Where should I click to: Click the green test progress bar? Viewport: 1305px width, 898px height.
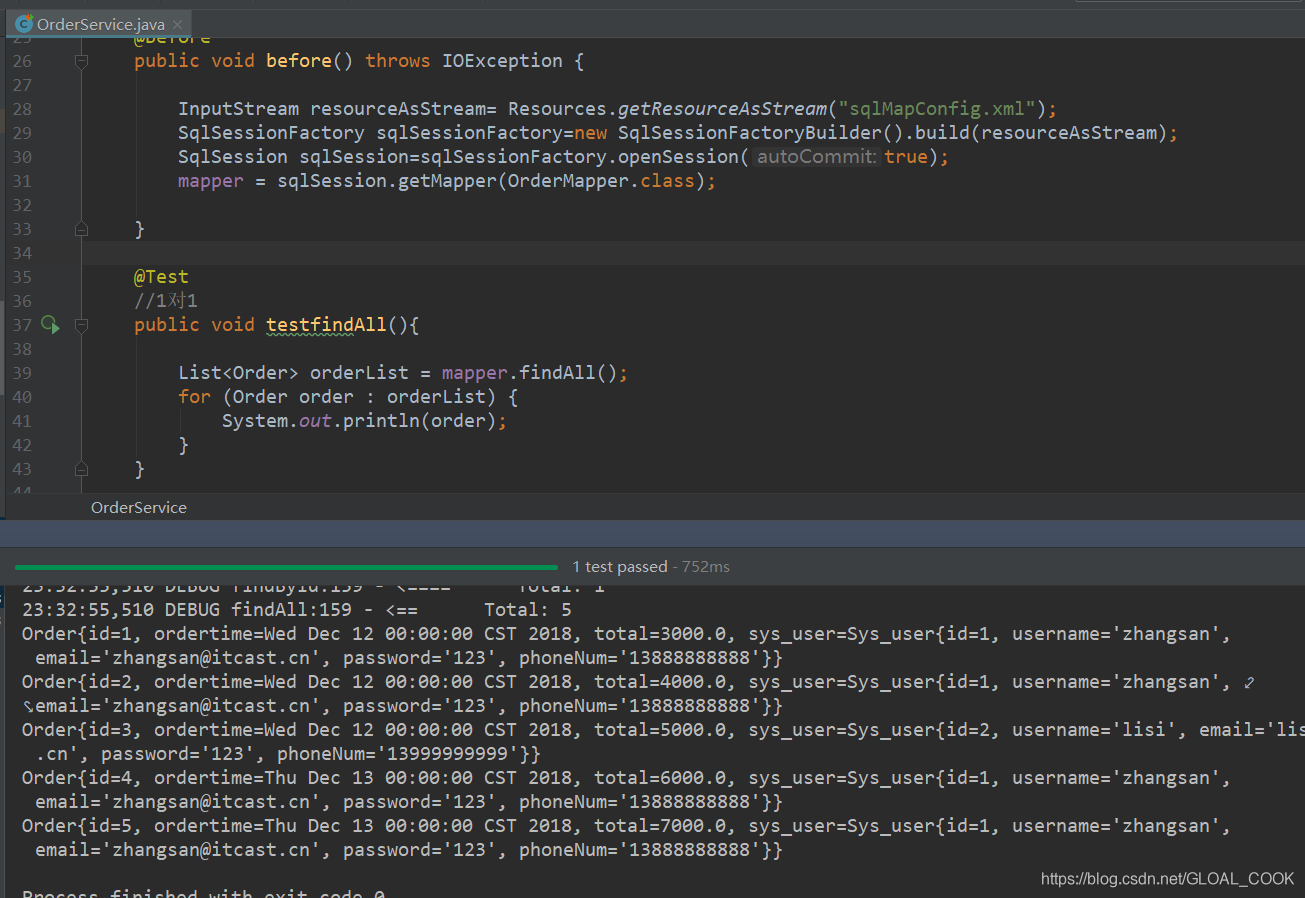point(286,567)
